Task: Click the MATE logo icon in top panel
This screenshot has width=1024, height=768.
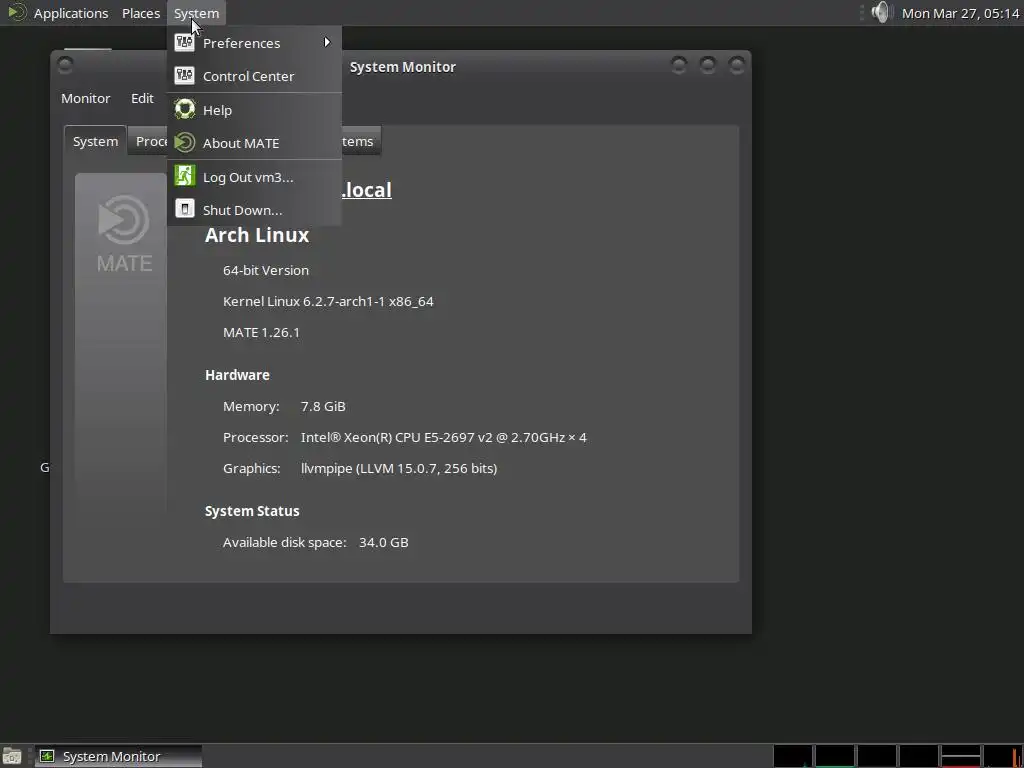Action: (x=16, y=12)
